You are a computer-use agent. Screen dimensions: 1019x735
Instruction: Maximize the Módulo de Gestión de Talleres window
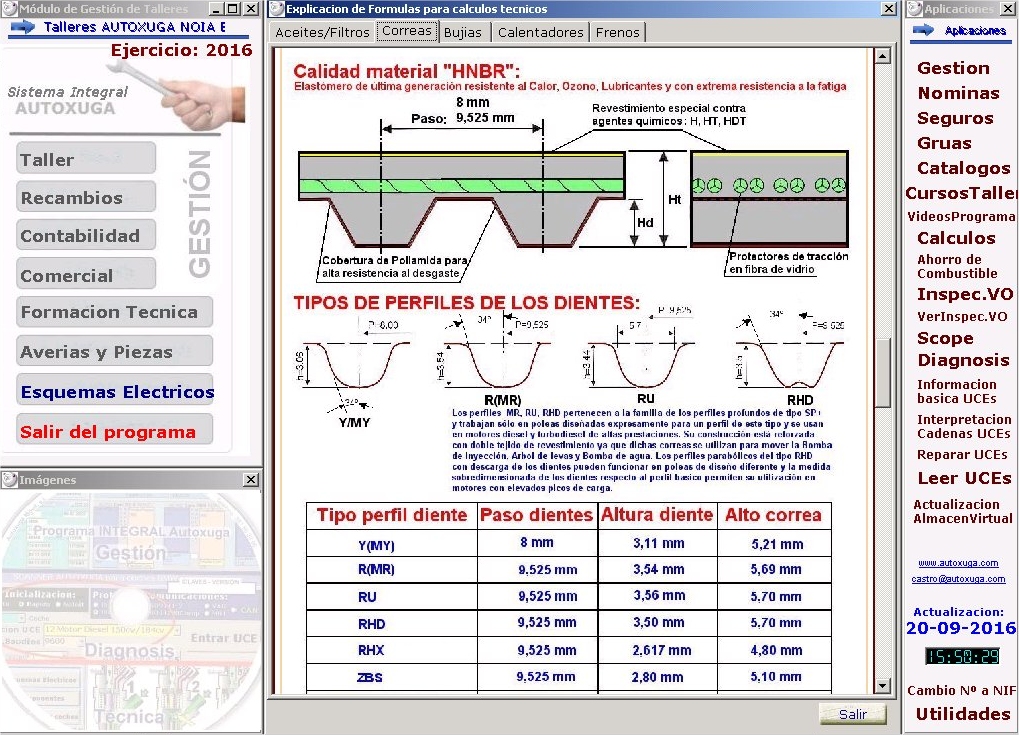click(x=233, y=9)
